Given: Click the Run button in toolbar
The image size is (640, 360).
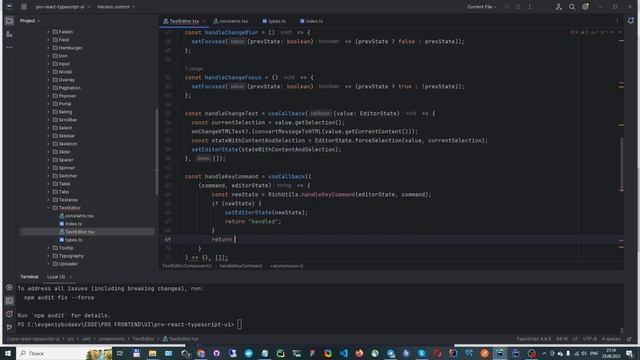Looking at the screenshot, I should click(x=507, y=7).
